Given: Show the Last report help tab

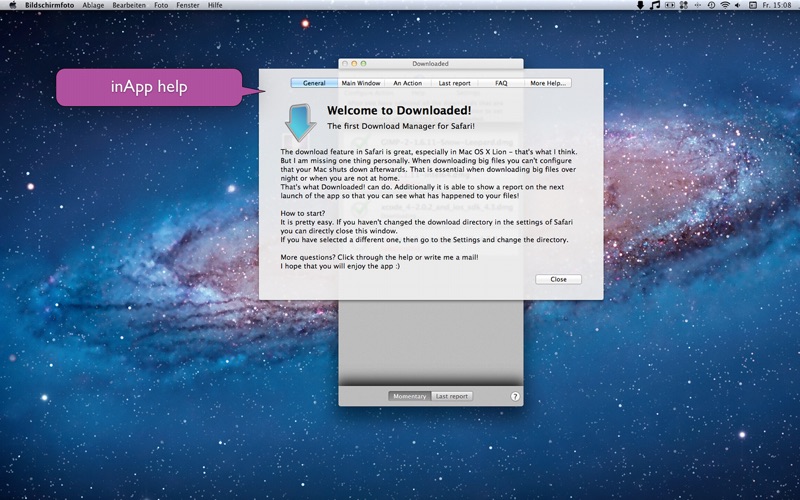Looking at the screenshot, I should click(x=454, y=83).
